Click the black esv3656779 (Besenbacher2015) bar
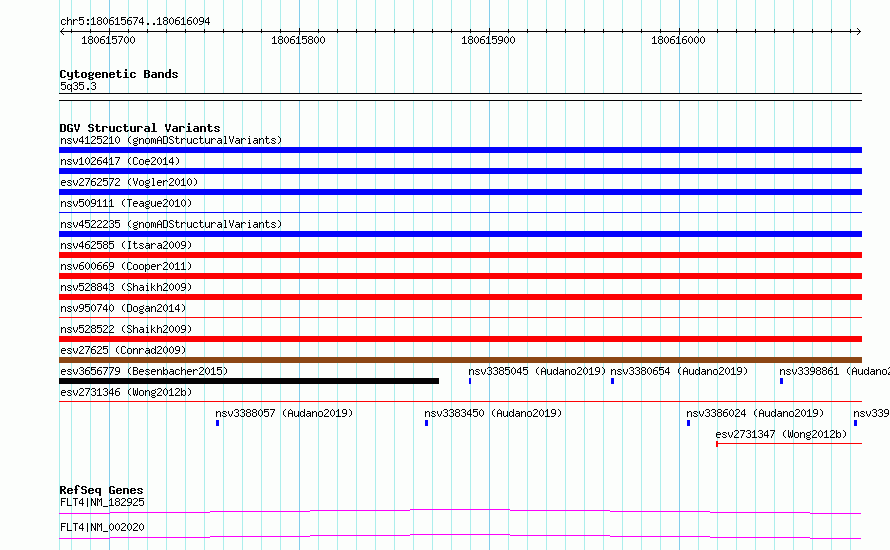This screenshot has height=550, width=890. point(249,381)
